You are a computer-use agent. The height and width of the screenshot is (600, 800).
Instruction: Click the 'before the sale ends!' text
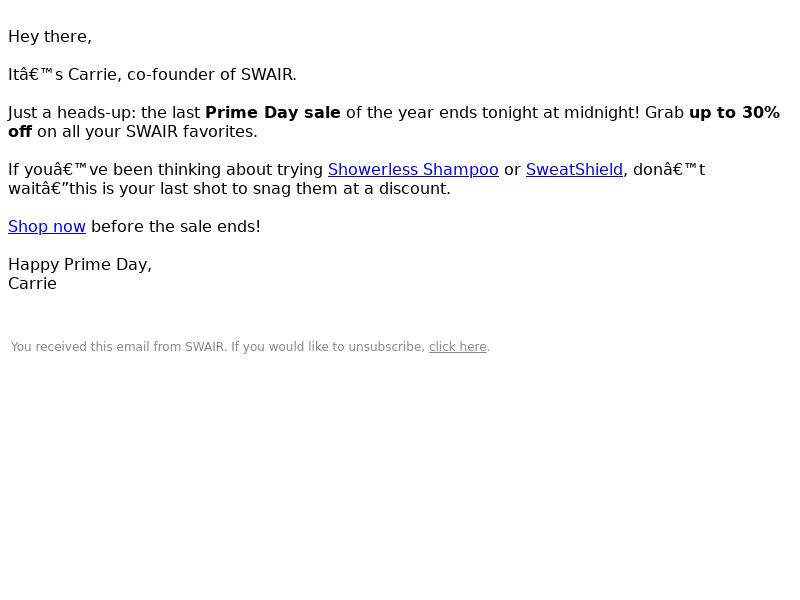pyautogui.click(x=176, y=227)
